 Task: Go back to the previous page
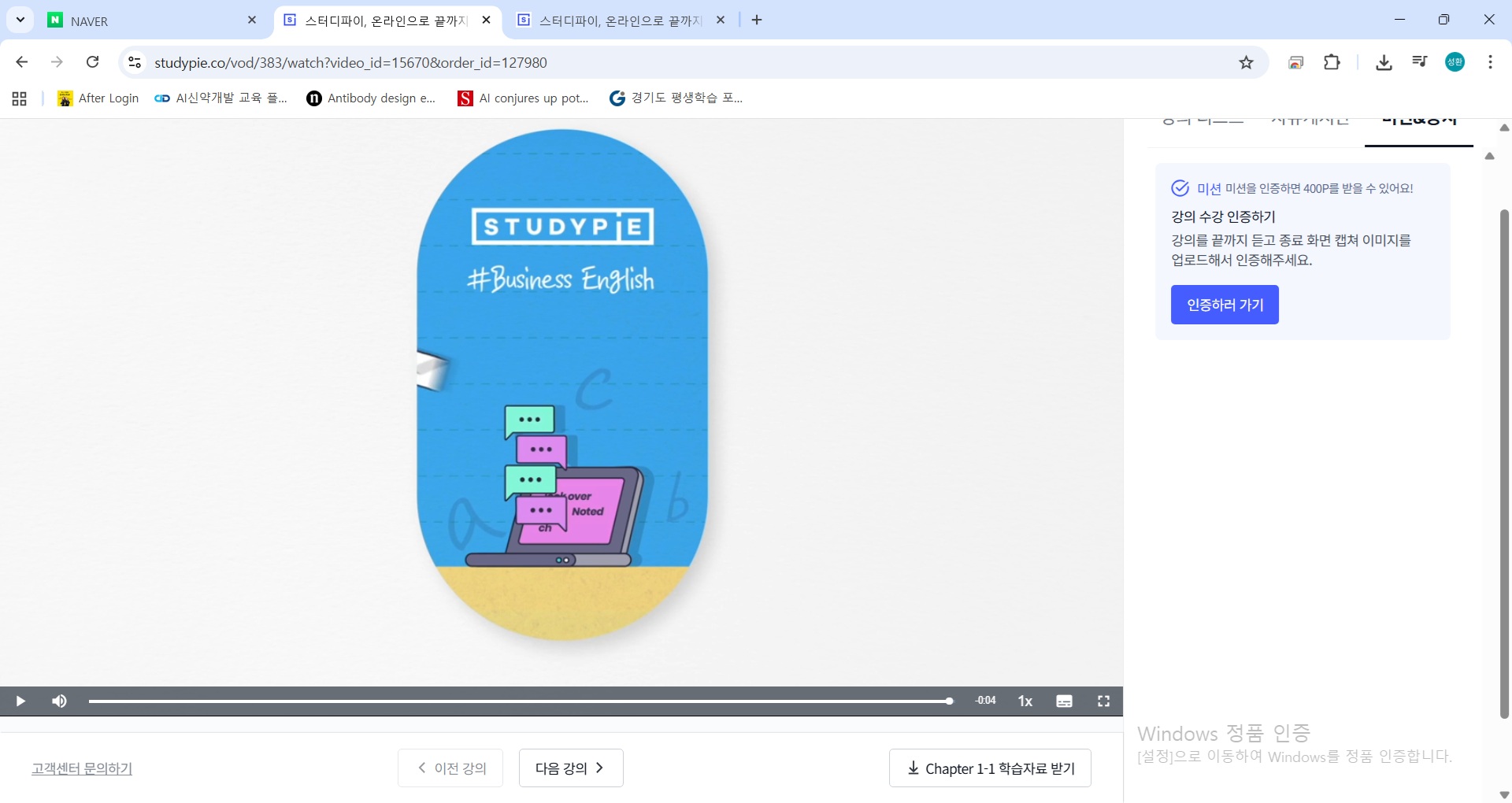click(22, 63)
